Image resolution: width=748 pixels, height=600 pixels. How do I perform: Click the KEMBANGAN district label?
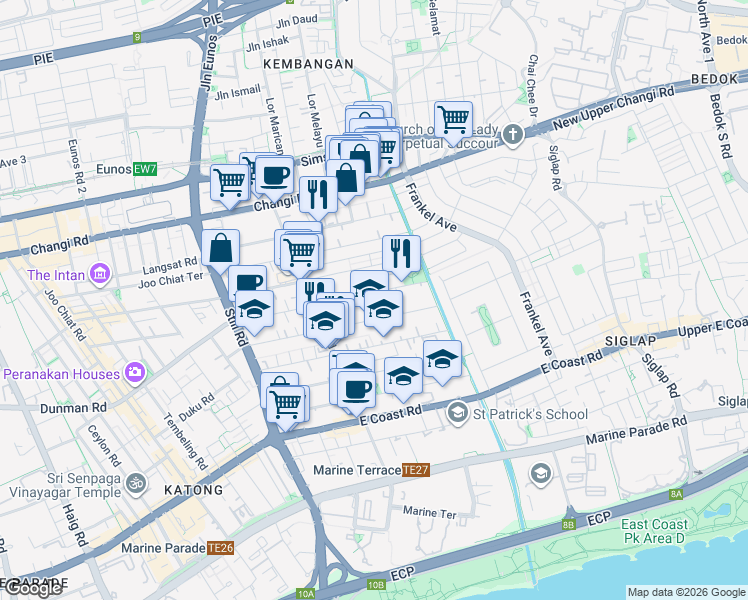pos(308,64)
